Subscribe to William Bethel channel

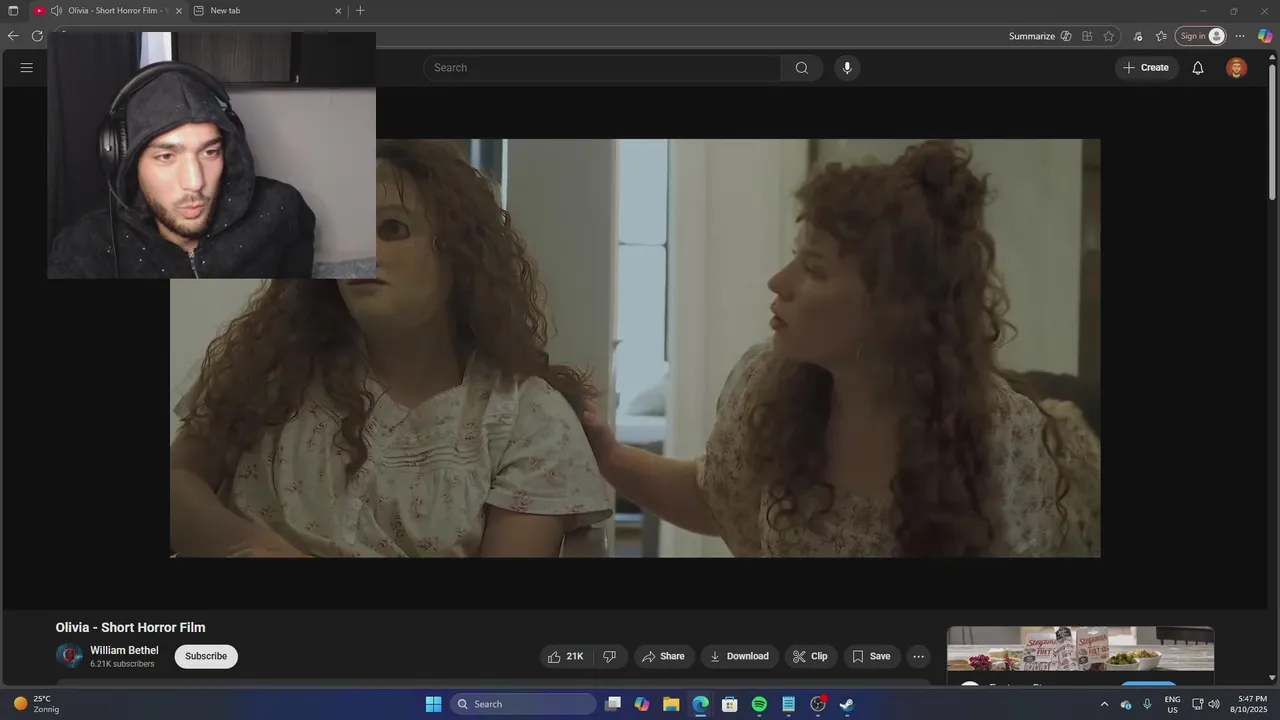click(206, 656)
